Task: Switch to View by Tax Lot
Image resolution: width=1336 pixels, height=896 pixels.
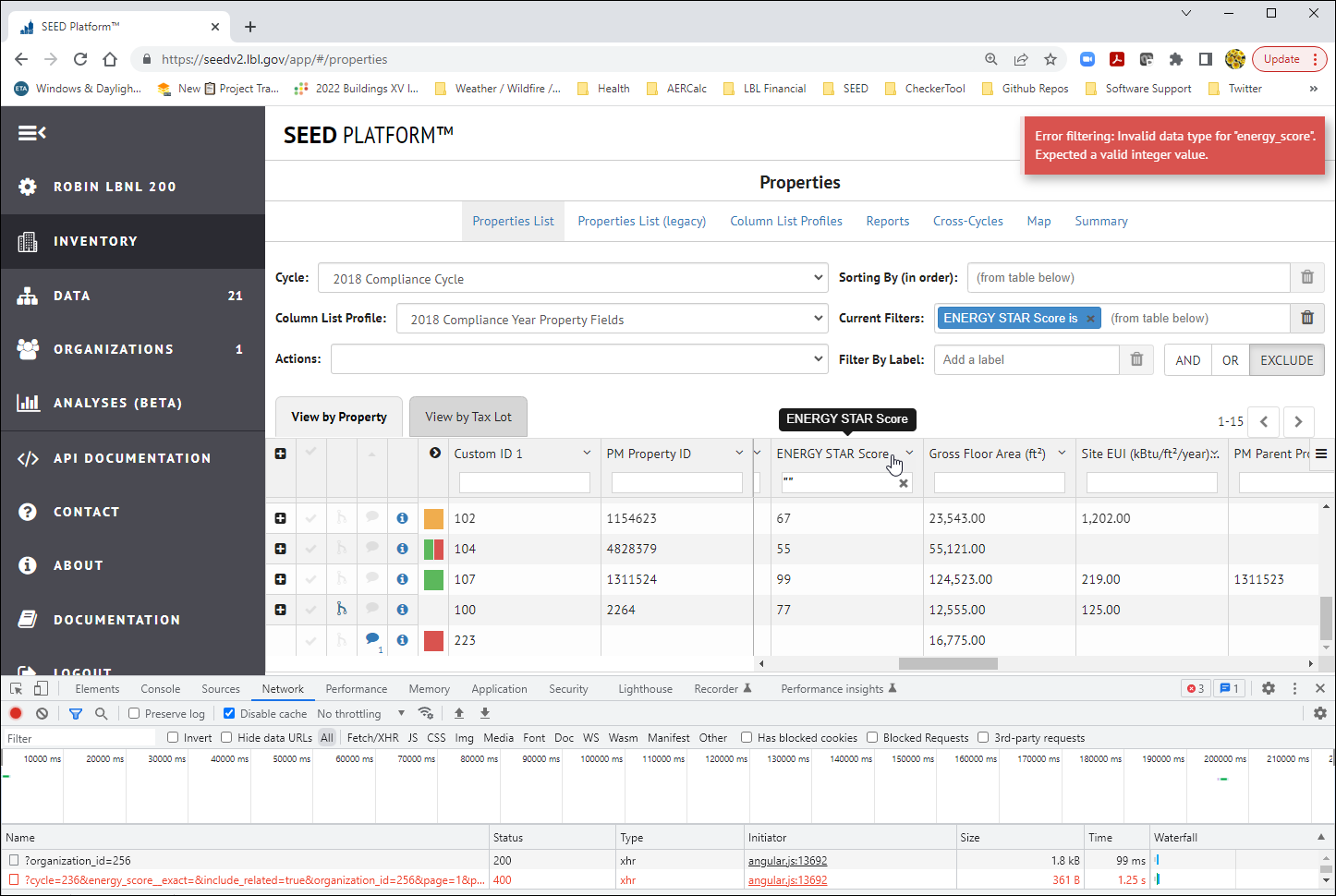Action: [x=468, y=417]
